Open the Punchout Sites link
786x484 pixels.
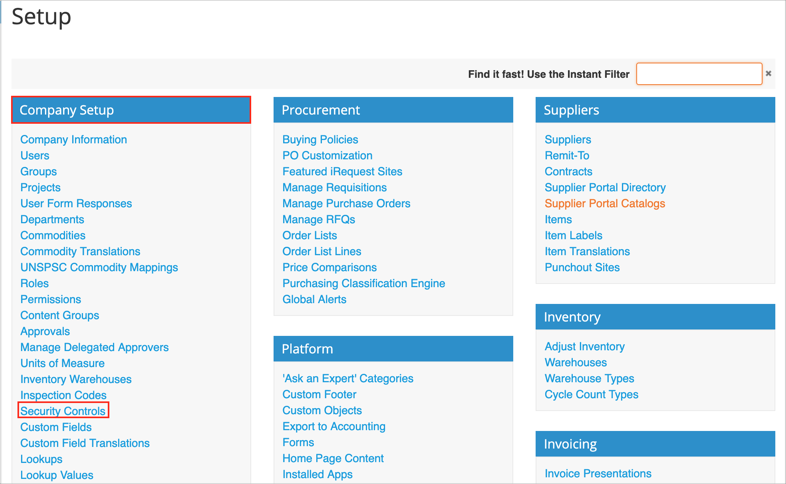(582, 268)
